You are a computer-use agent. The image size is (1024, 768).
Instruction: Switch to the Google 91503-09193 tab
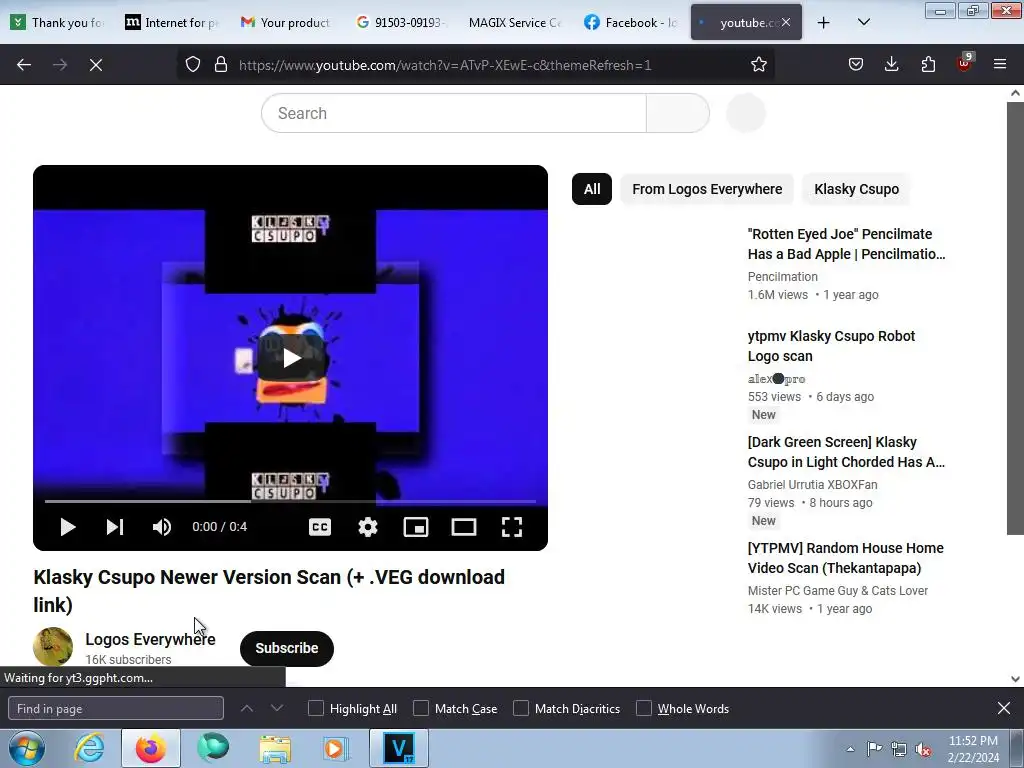(x=400, y=22)
